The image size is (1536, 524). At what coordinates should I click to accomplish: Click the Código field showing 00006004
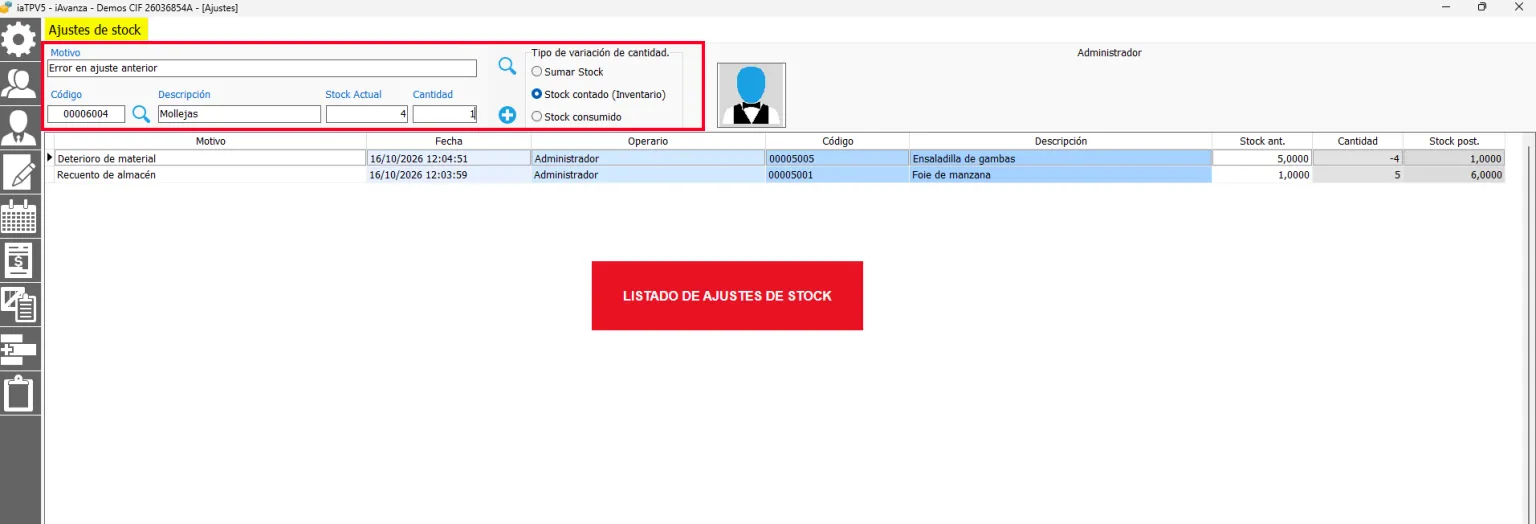coord(86,114)
